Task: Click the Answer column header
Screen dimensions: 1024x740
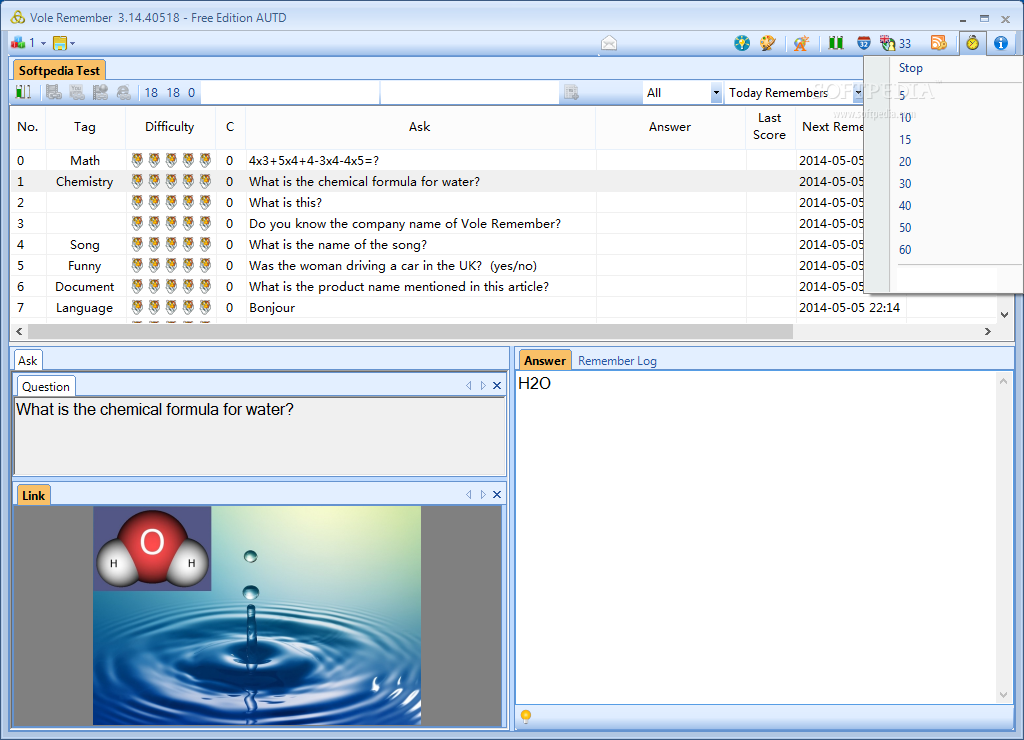Action: pyautogui.click(x=670, y=127)
